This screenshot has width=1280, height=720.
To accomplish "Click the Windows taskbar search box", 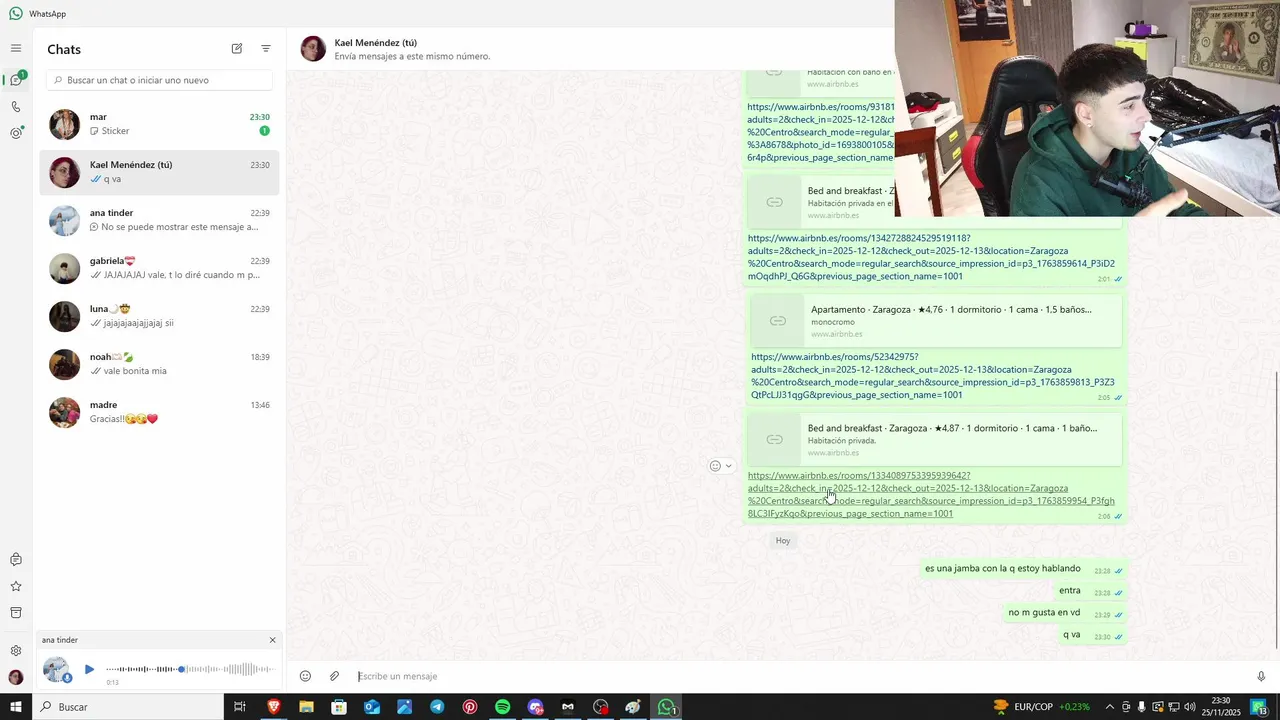I will tap(128, 707).
